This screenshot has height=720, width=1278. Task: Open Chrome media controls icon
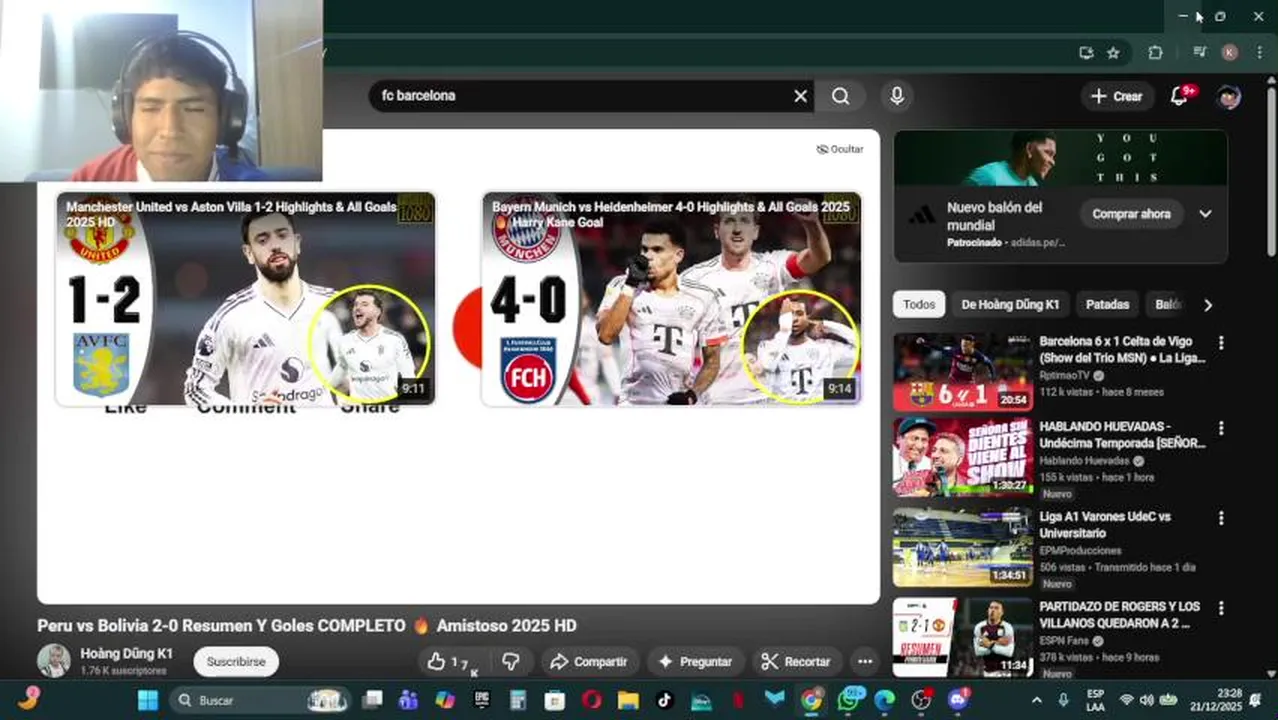(x=1200, y=53)
